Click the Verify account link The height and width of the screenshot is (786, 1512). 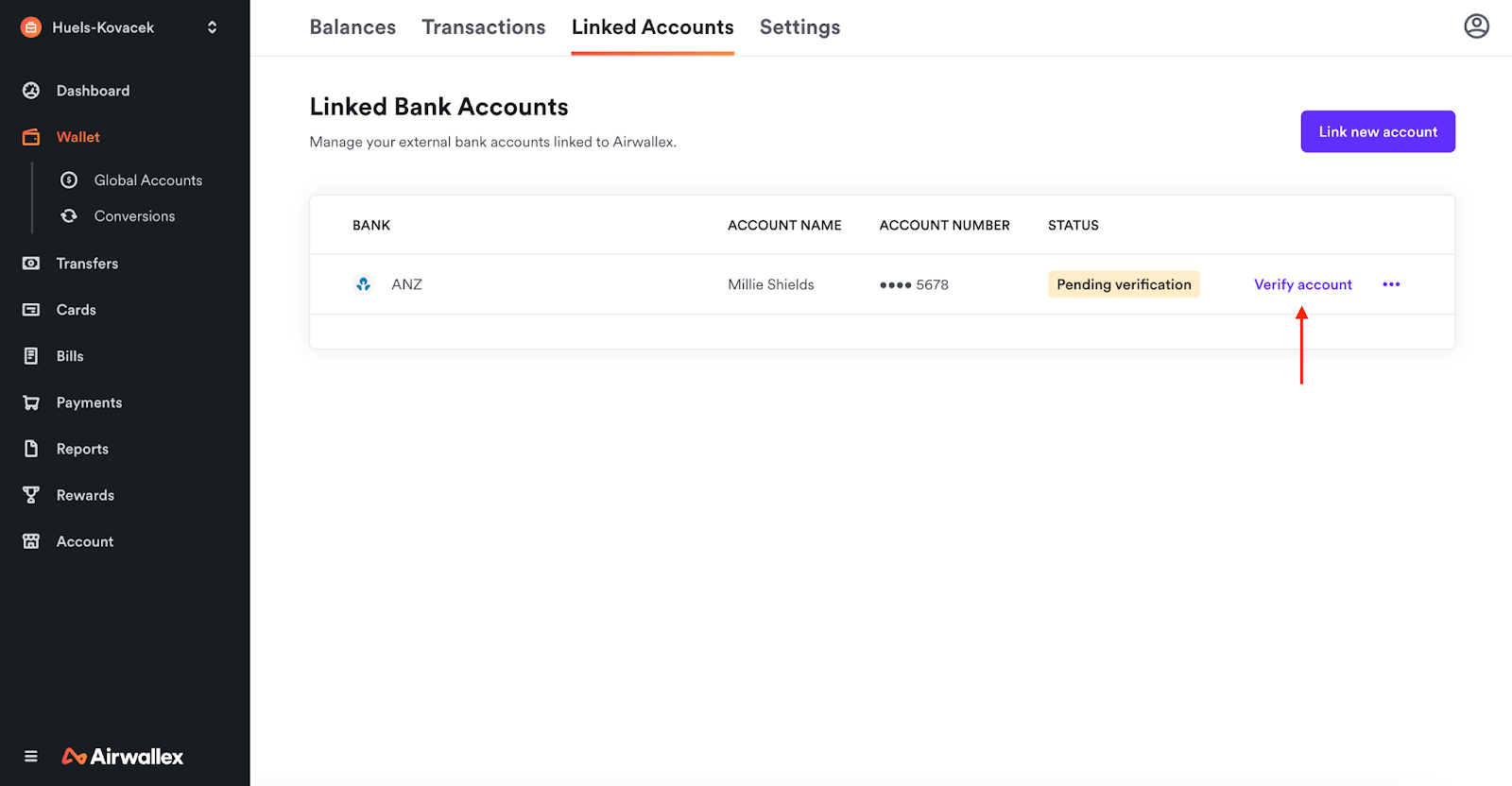tap(1302, 284)
